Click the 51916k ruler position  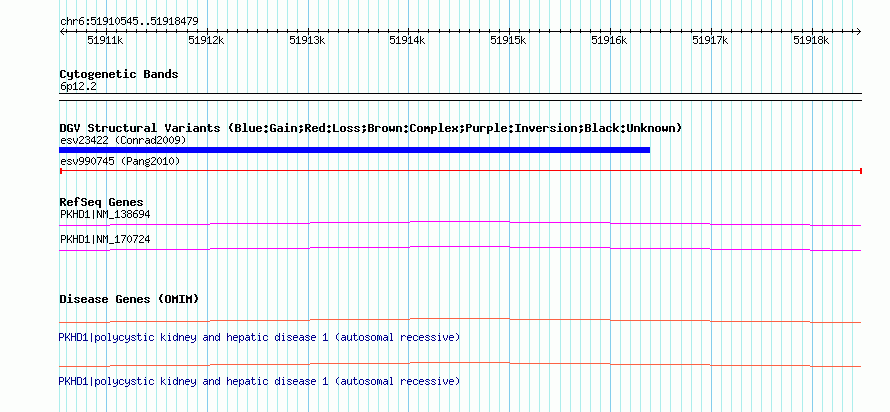610,40
